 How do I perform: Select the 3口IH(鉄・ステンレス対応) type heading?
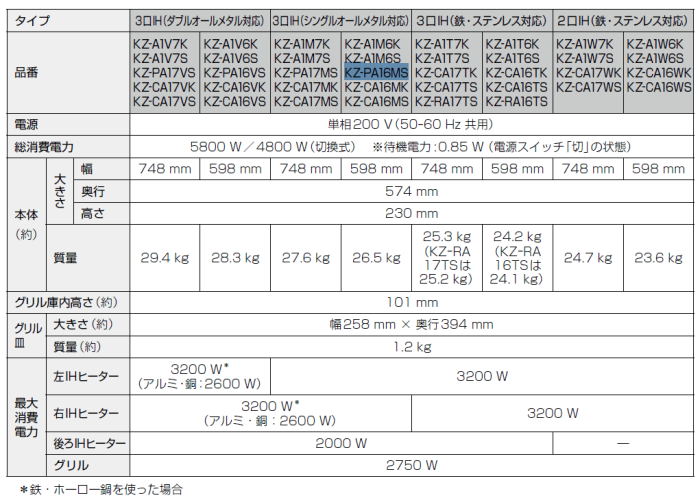coord(482,21)
